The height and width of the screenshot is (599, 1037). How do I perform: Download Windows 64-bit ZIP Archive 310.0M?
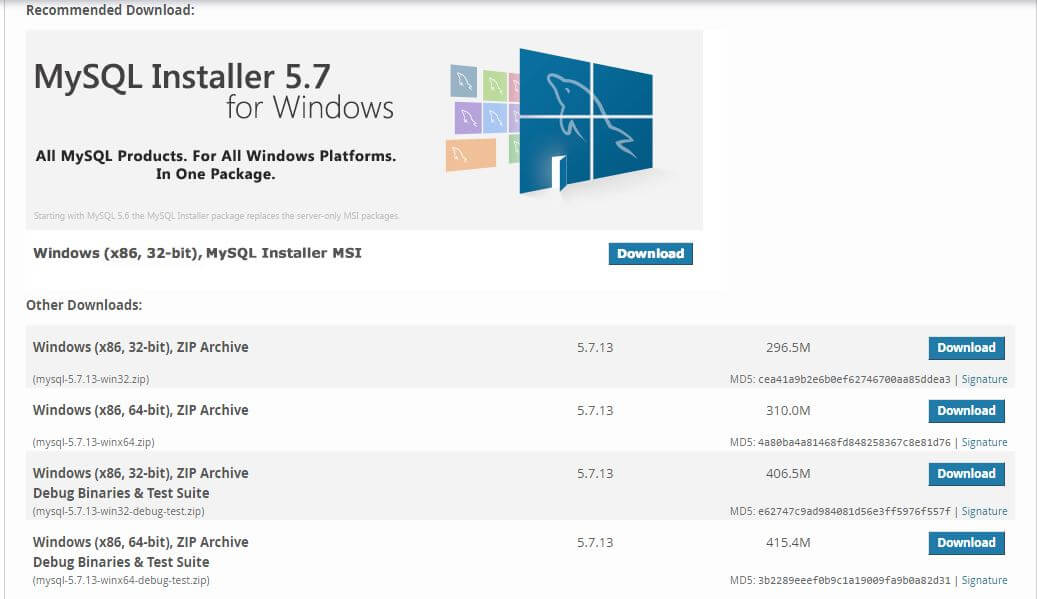[966, 411]
